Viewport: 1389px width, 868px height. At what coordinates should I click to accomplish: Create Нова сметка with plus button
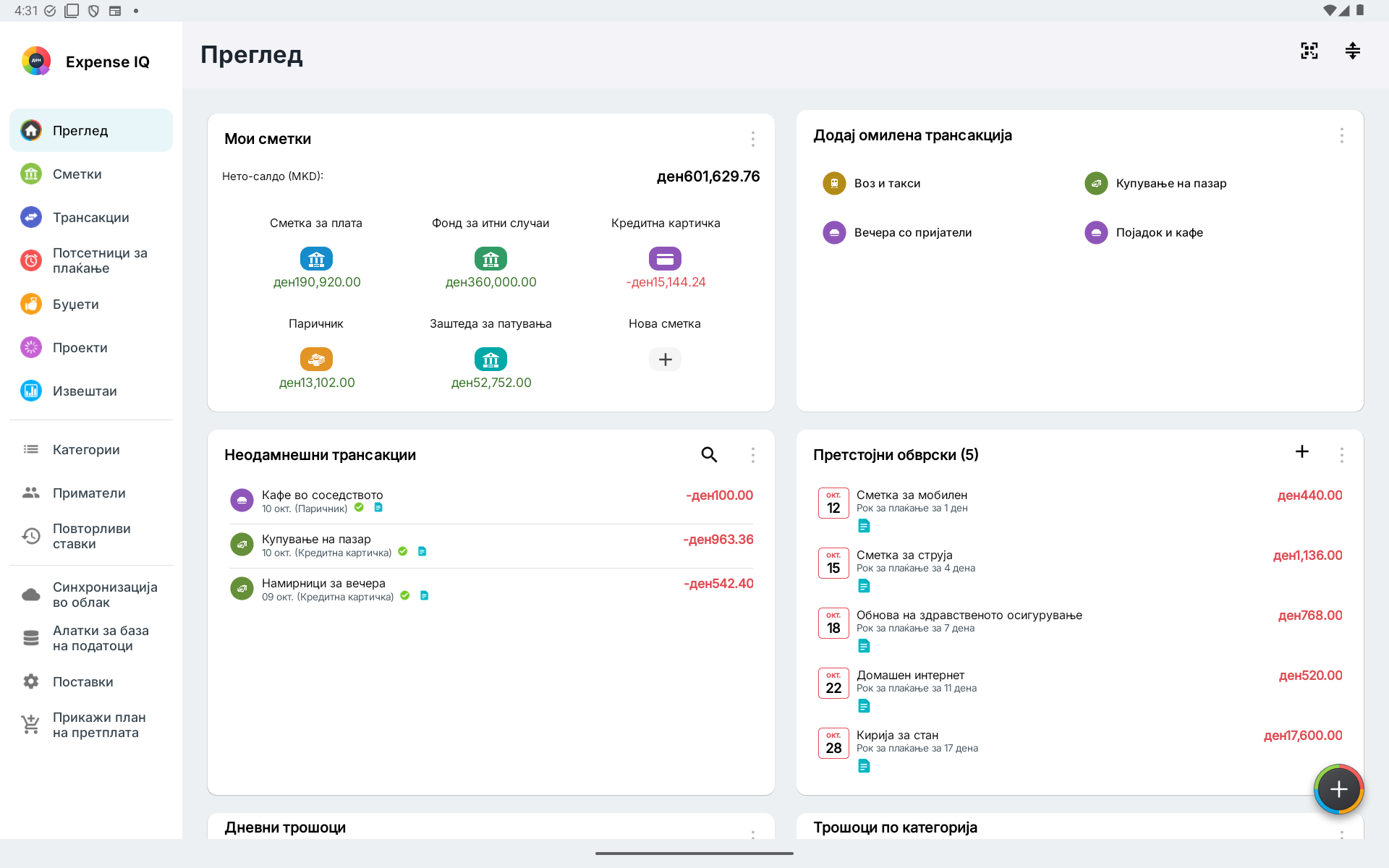[665, 359]
